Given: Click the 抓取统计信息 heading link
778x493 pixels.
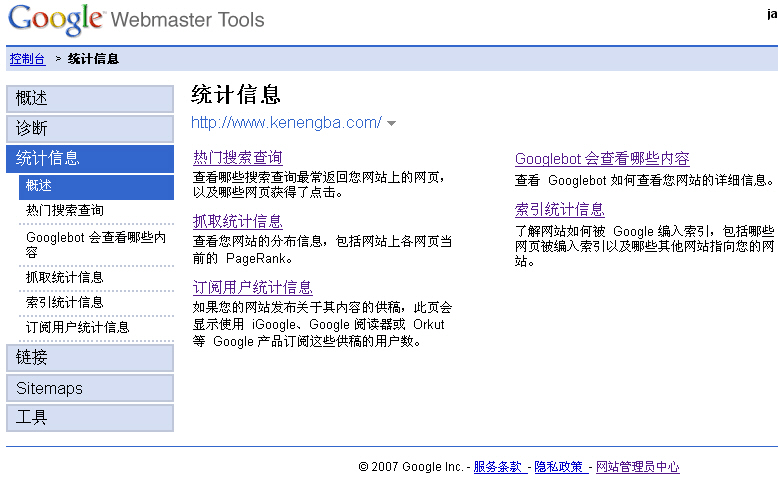Looking at the screenshot, I should (237, 222).
